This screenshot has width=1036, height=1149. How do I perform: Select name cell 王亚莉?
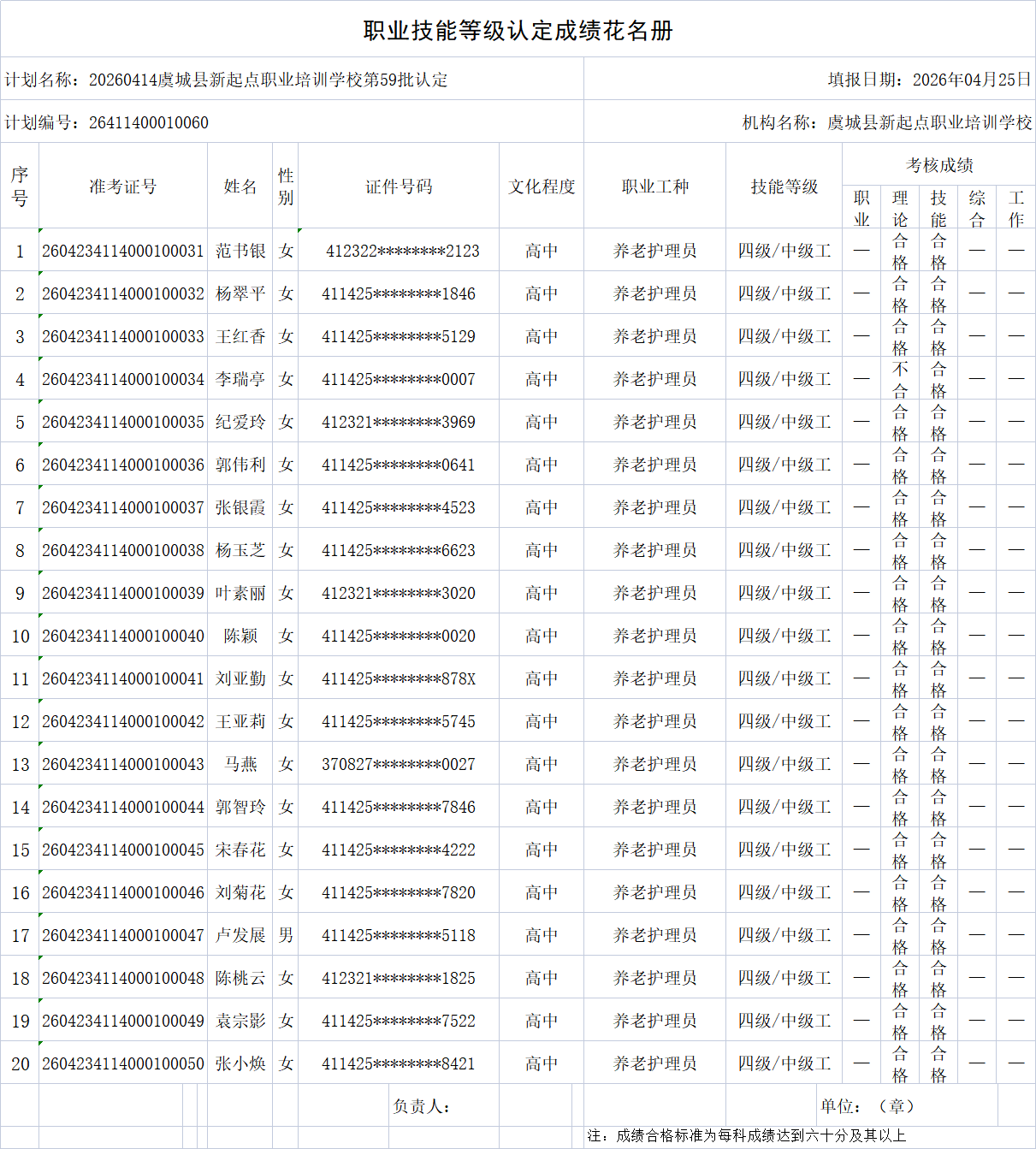(240, 721)
